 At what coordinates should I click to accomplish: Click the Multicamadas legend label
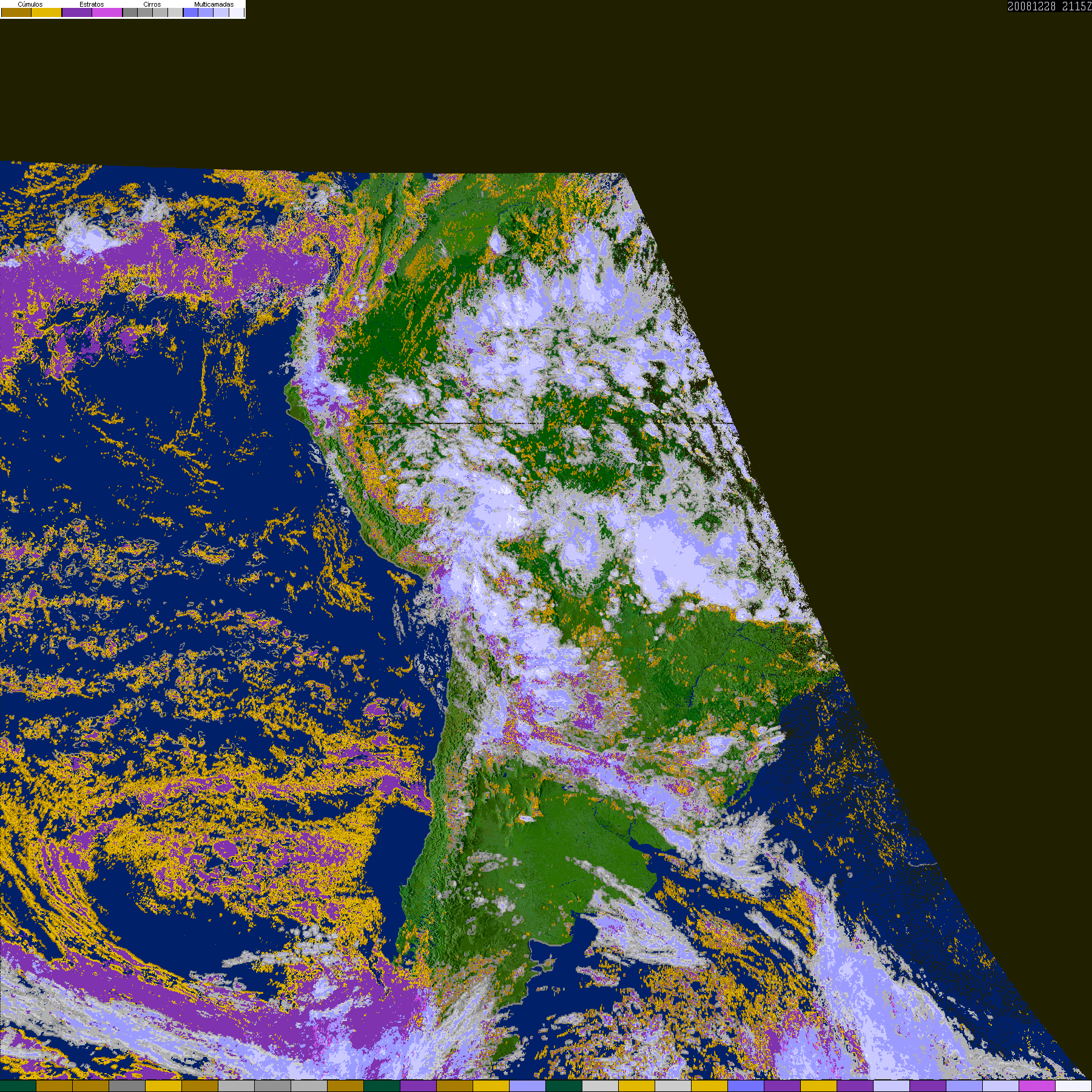point(214,4)
